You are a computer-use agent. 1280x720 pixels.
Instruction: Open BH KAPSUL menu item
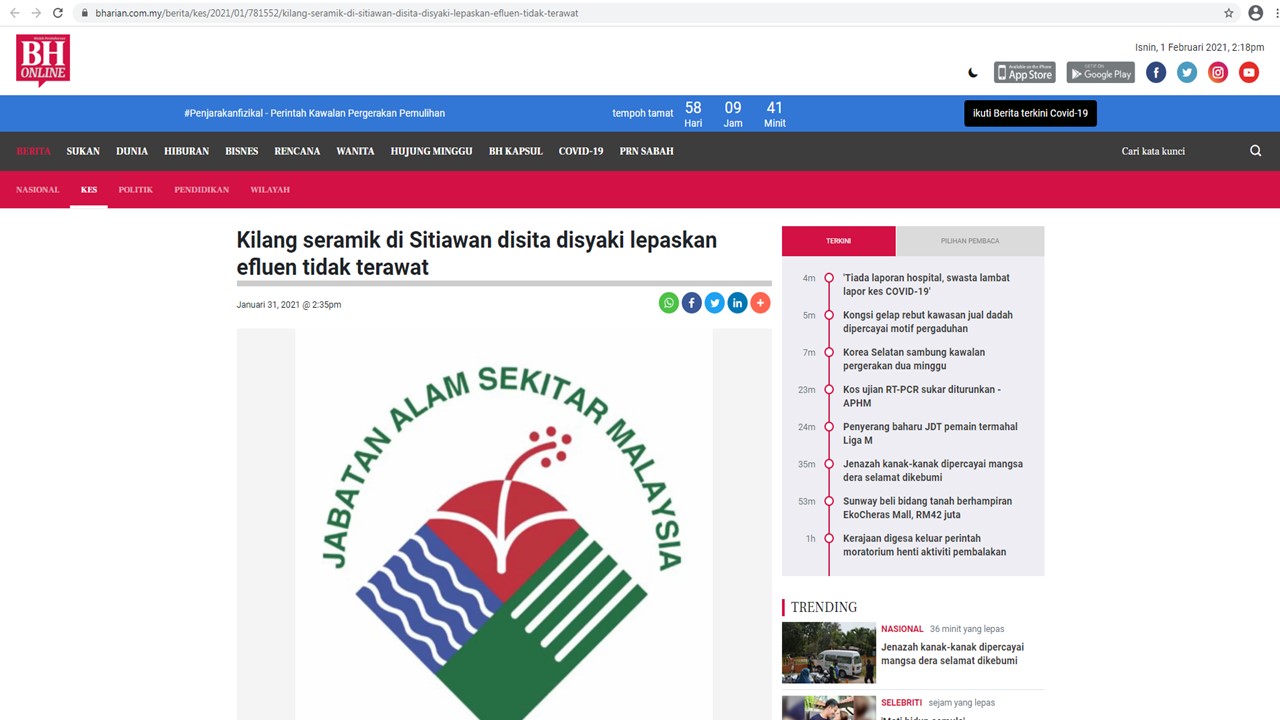[516, 151]
